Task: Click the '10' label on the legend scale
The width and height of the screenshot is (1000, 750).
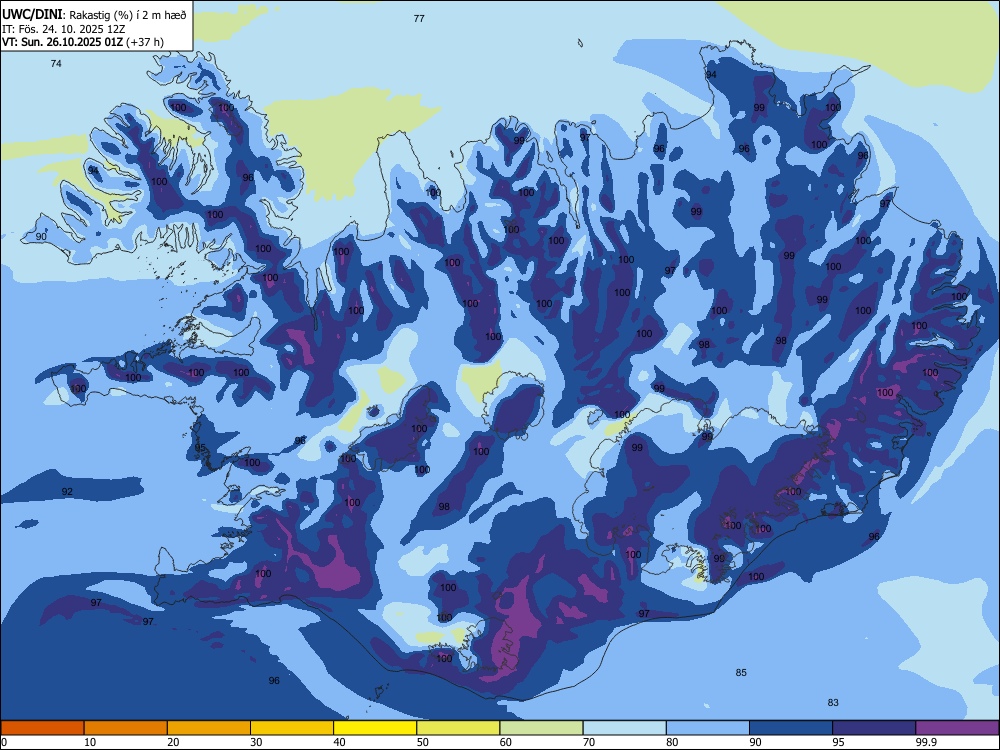Action: pyautogui.click(x=90, y=742)
